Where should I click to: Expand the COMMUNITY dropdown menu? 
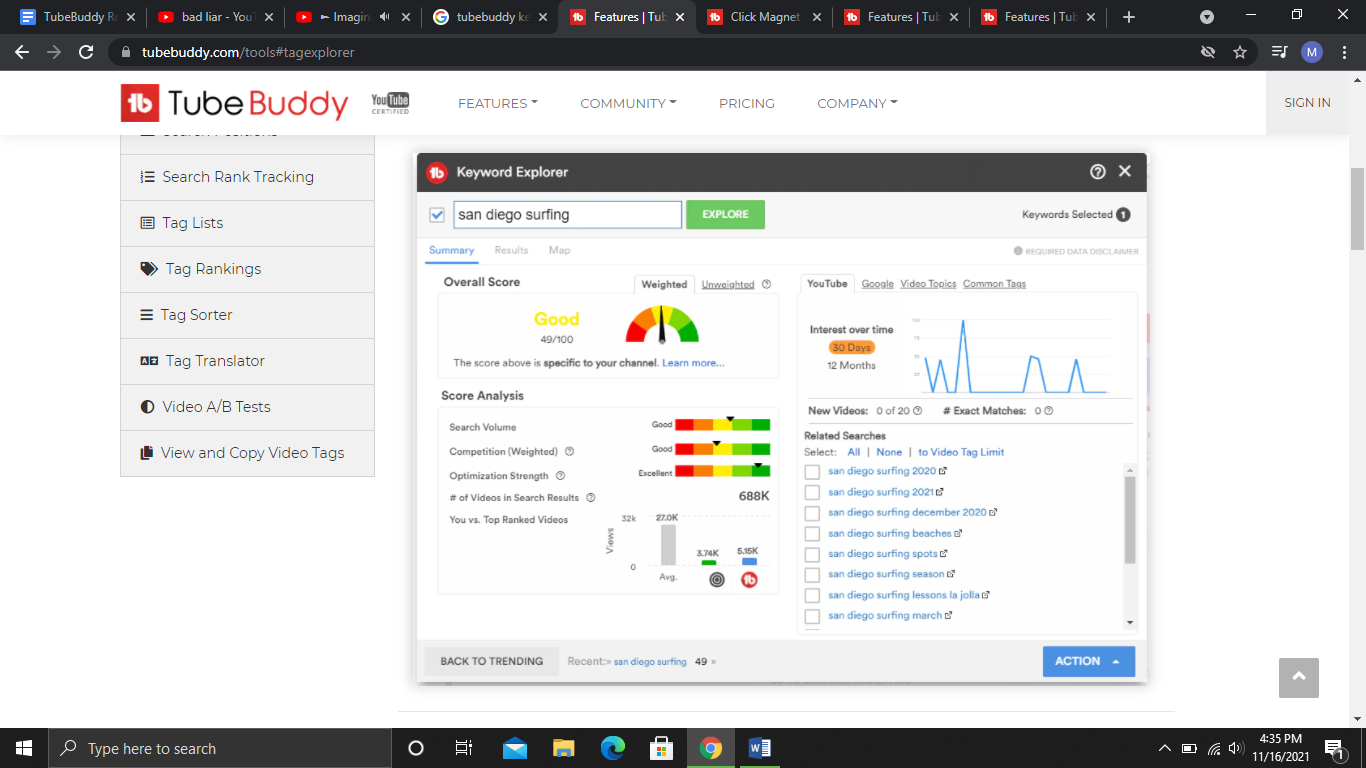tap(628, 103)
